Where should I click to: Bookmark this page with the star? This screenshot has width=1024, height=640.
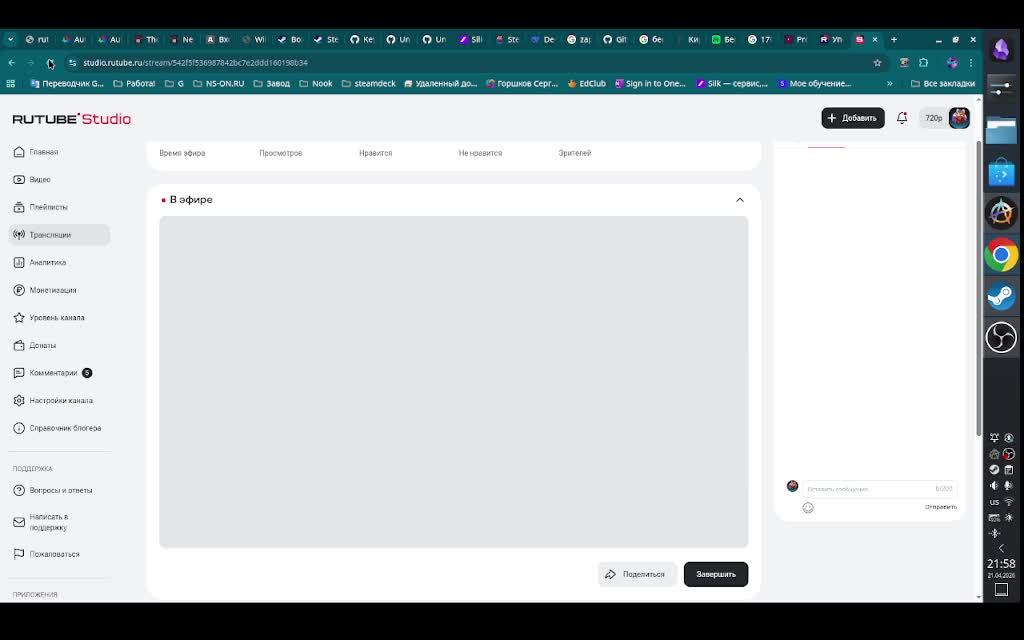(877, 63)
